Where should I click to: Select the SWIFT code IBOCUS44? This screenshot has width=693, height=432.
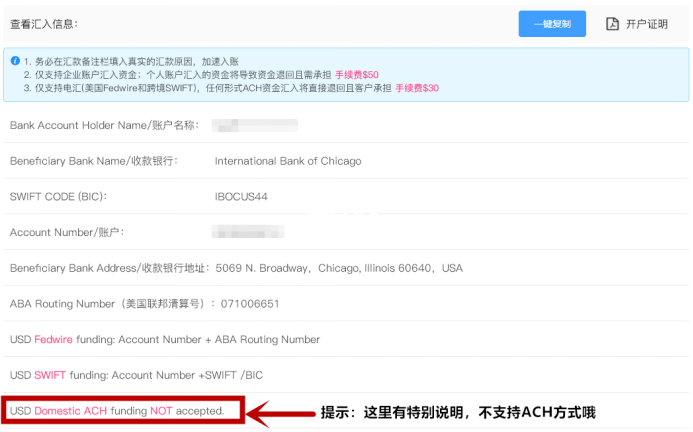coord(241,197)
